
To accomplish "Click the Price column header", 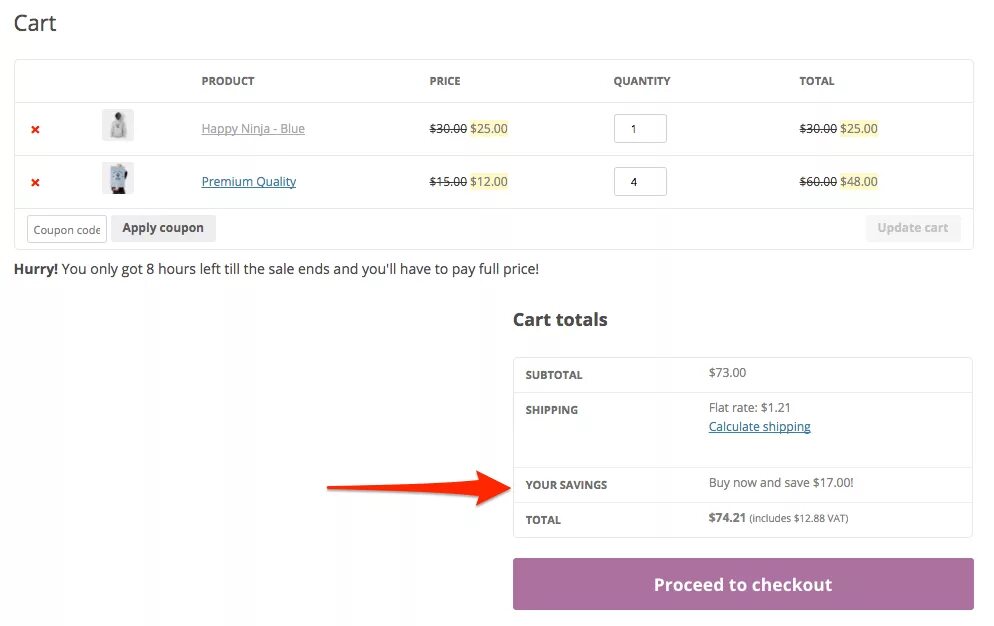I will [445, 81].
